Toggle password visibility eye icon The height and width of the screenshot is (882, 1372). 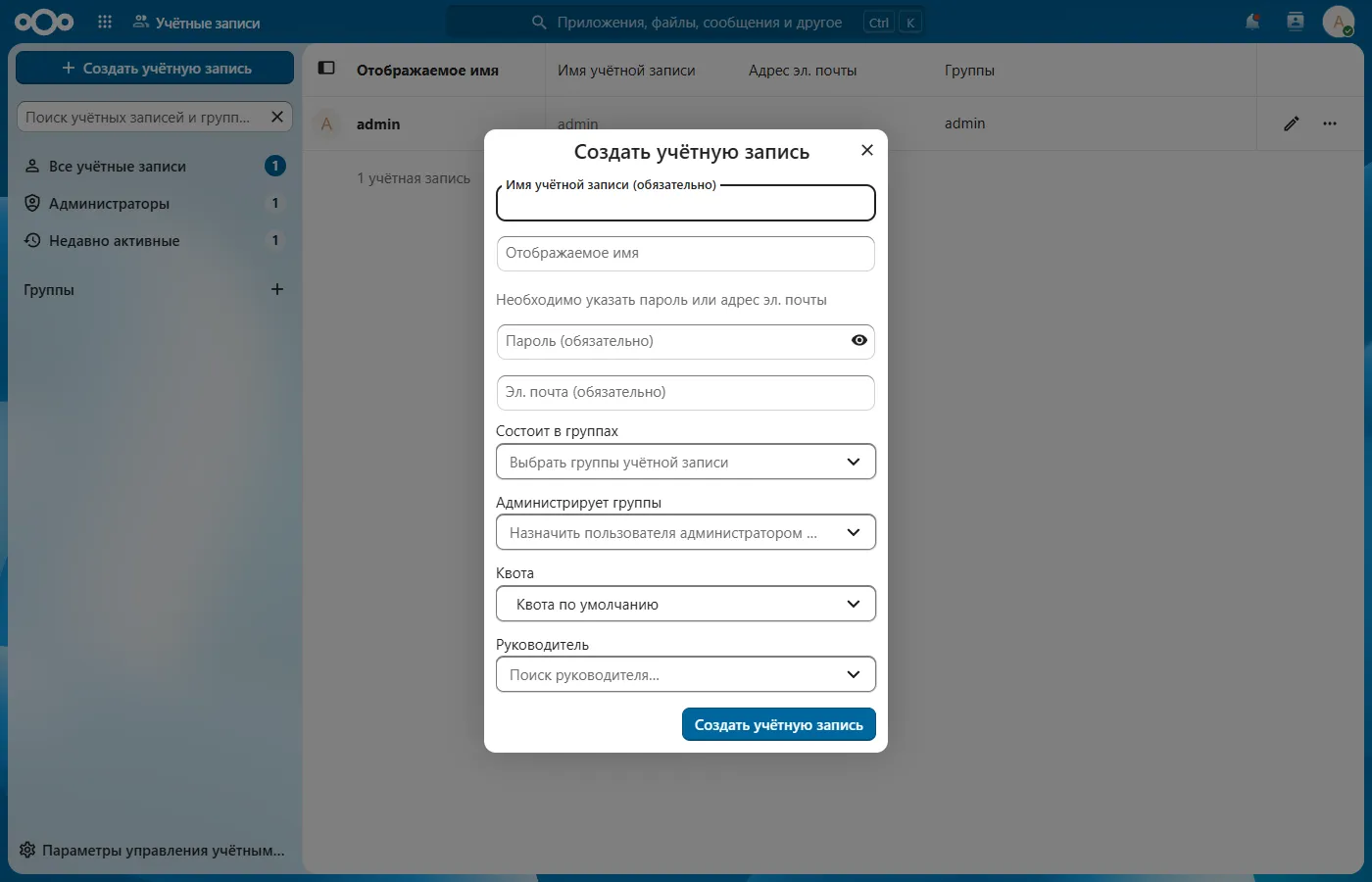pos(859,340)
